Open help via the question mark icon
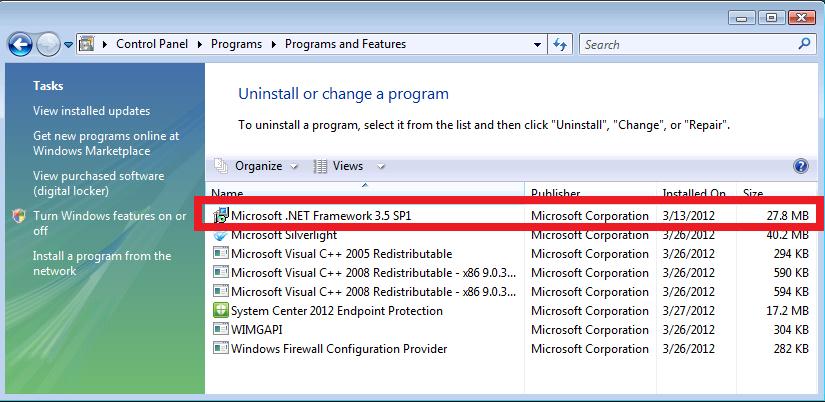The image size is (825, 402). pos(800,167)
